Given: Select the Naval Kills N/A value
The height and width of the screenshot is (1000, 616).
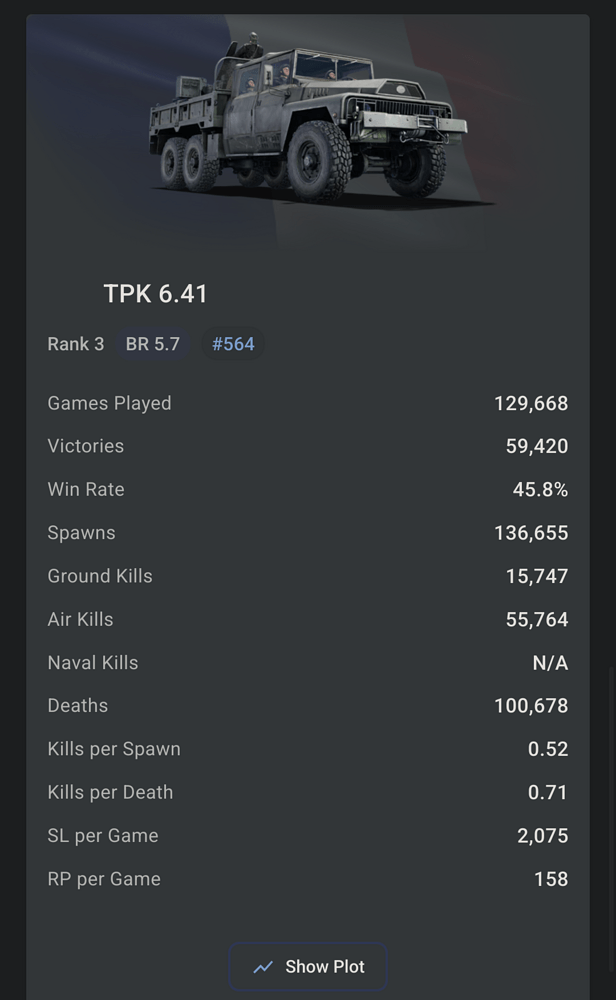Looking at the screenshot, I should [550, 663].
